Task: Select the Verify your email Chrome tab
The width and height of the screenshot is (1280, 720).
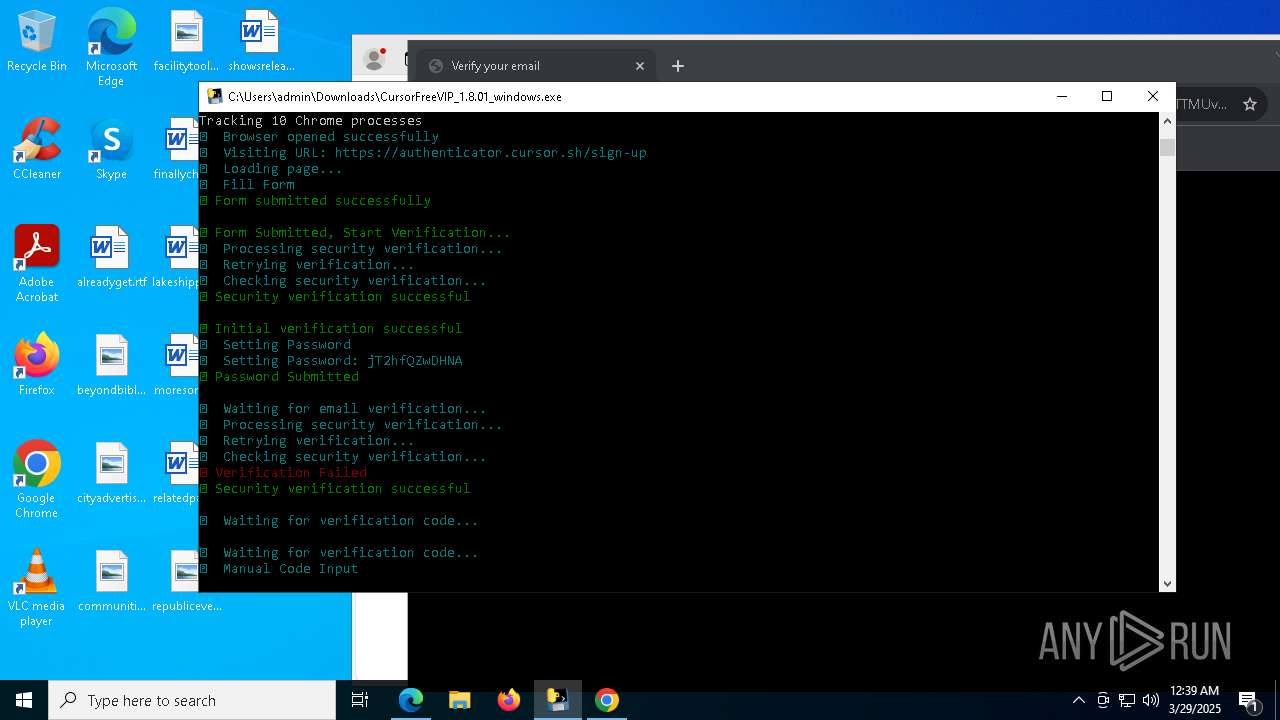Action: pyautogui.click(x=535, y=66)
